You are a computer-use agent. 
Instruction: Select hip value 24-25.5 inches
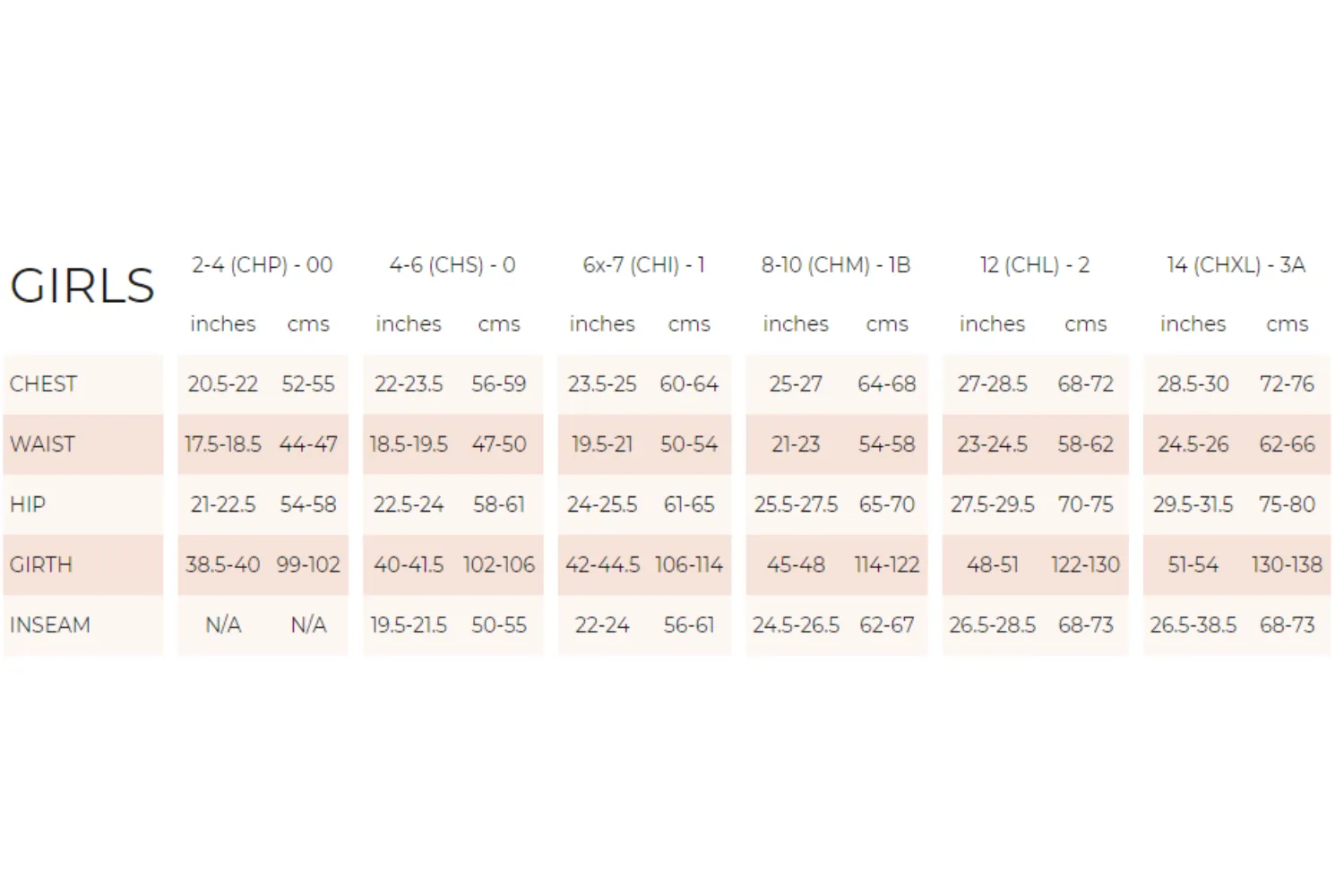pos(602,504)
